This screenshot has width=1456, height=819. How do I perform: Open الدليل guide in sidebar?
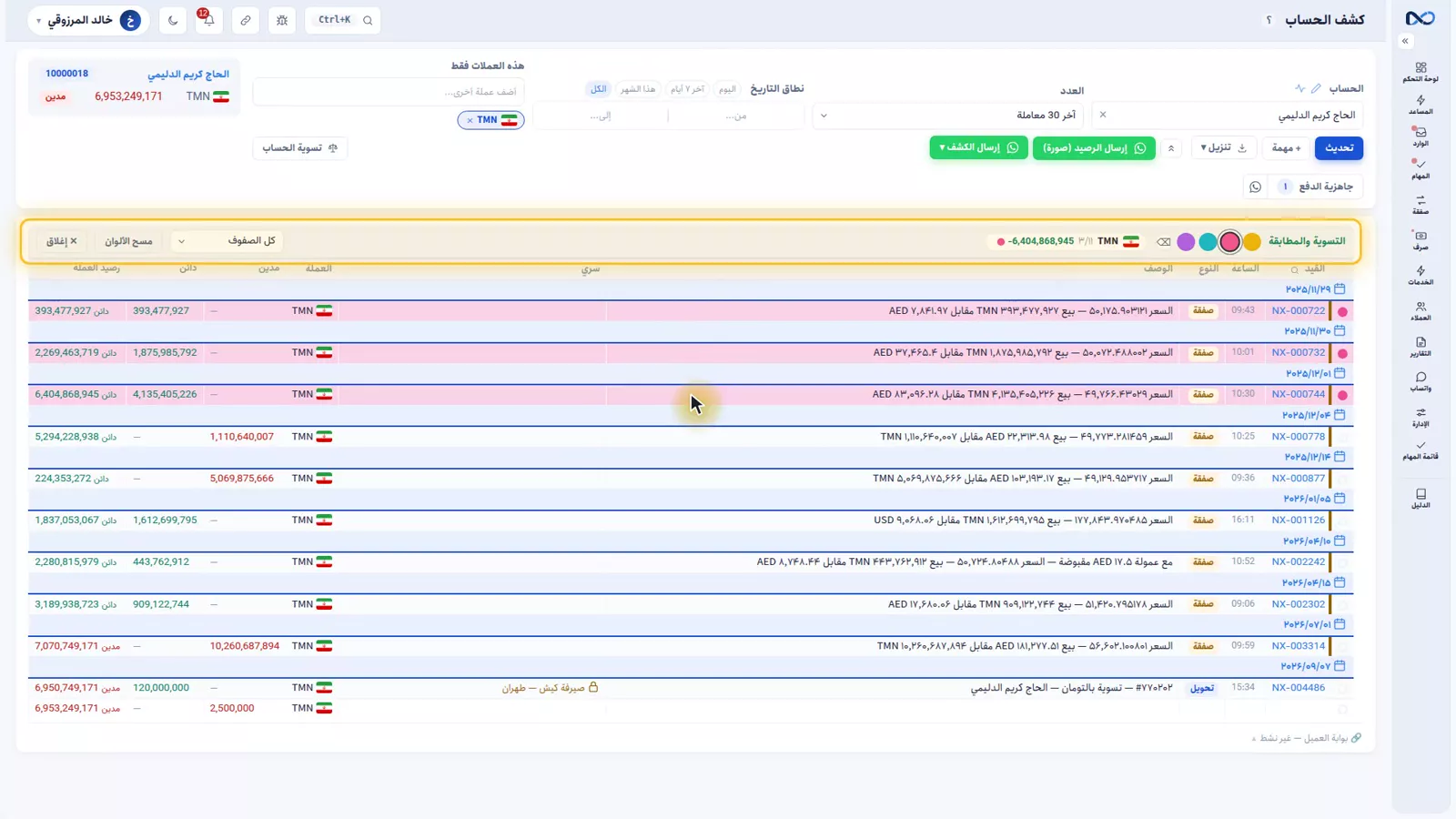pyautogui.click(x=1421, y=499)
